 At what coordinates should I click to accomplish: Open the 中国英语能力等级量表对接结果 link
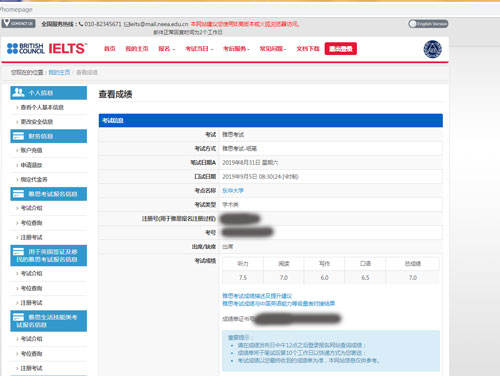coord(278,303)
